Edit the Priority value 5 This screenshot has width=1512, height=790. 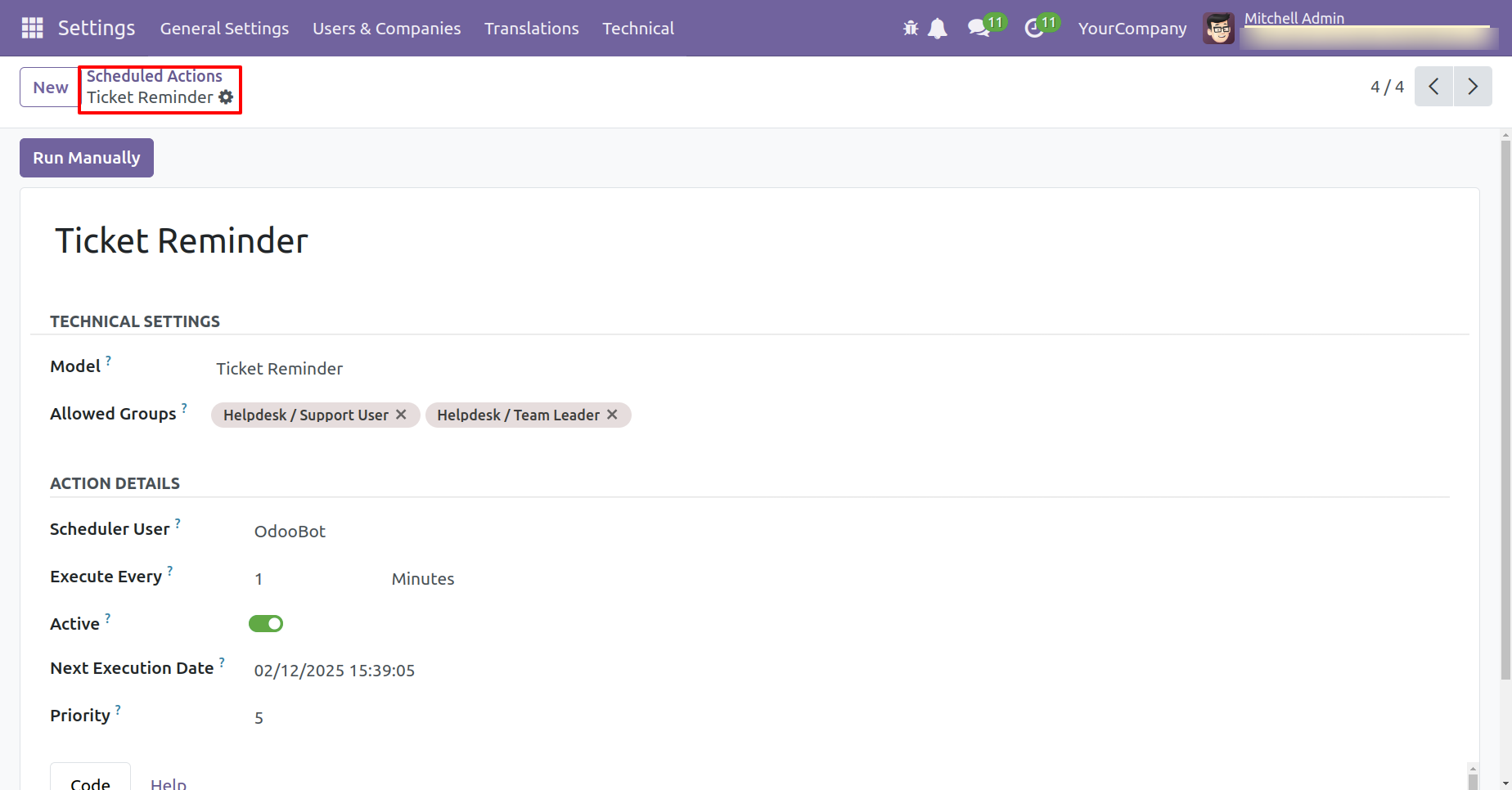(x=259, y=718)
